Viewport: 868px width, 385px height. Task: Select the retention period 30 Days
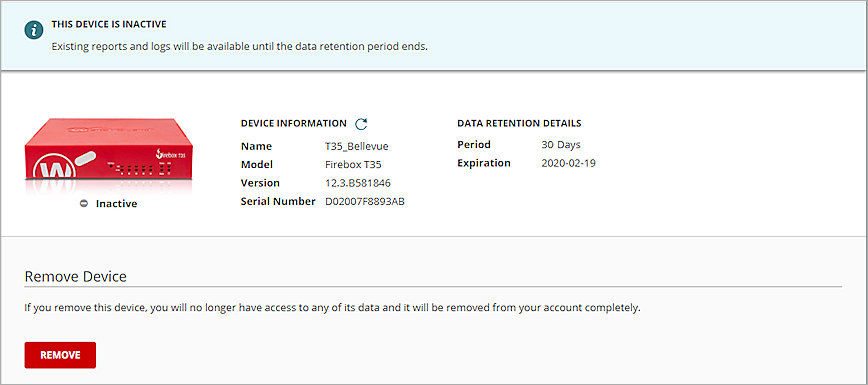(561, 145)
